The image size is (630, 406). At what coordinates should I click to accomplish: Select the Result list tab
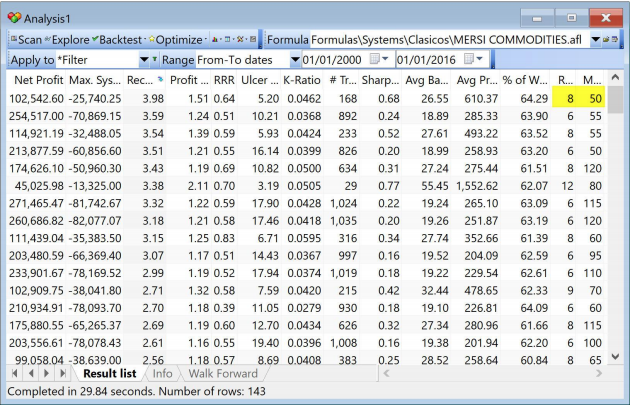click(109, 373)
